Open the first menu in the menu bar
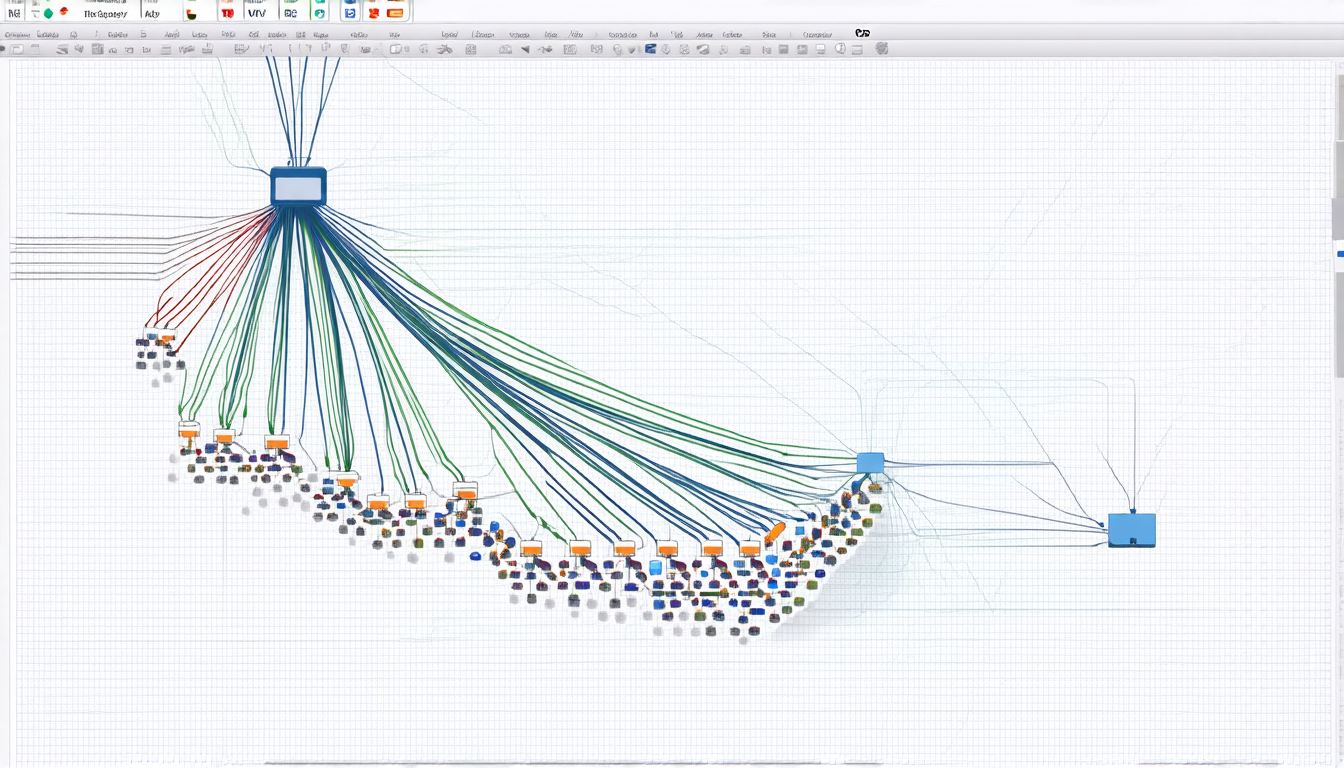This screenshot has height=768, width=1344. (x=16, y=34)
